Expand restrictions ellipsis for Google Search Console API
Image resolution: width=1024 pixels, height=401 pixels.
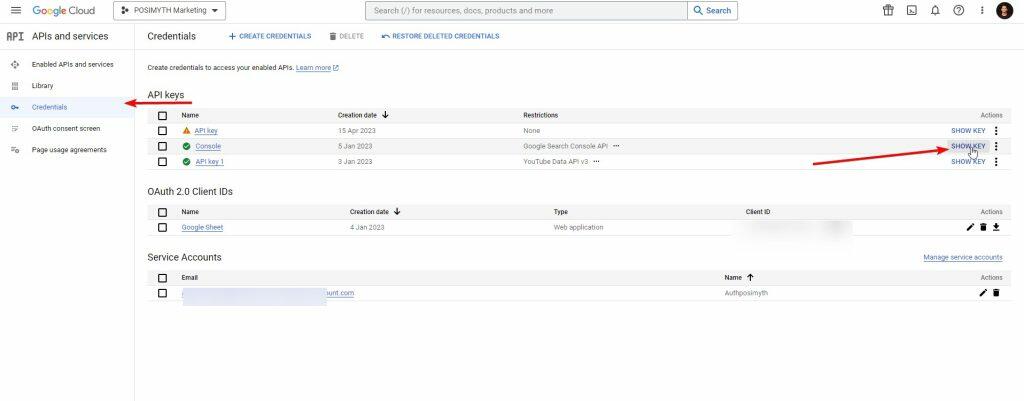pos(616,146)
